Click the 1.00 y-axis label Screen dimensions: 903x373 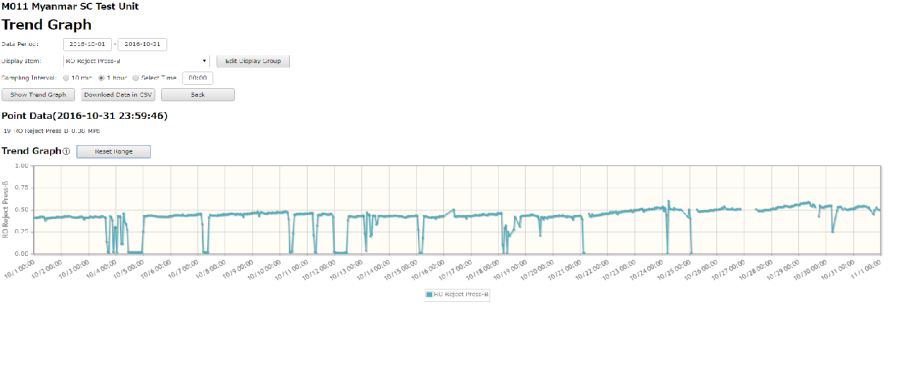[21, 166]
